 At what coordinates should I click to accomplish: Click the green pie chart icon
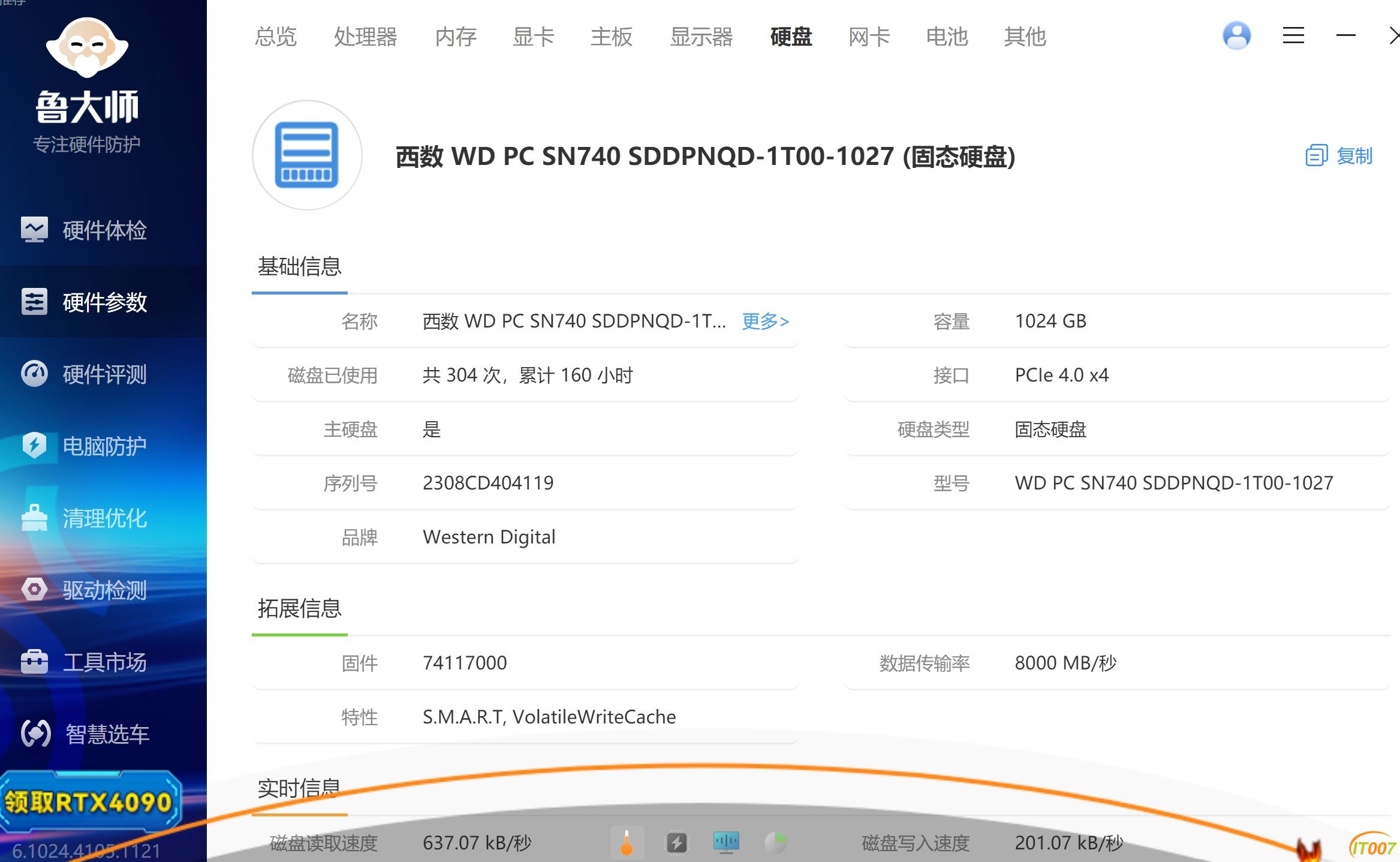pyautogui.click(x=776, y=843)
